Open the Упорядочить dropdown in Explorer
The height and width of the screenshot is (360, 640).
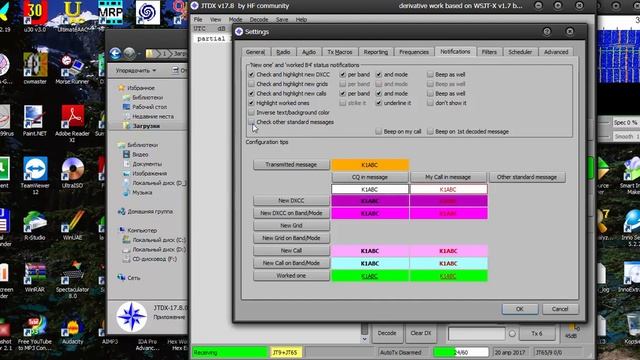coord(136,70)
